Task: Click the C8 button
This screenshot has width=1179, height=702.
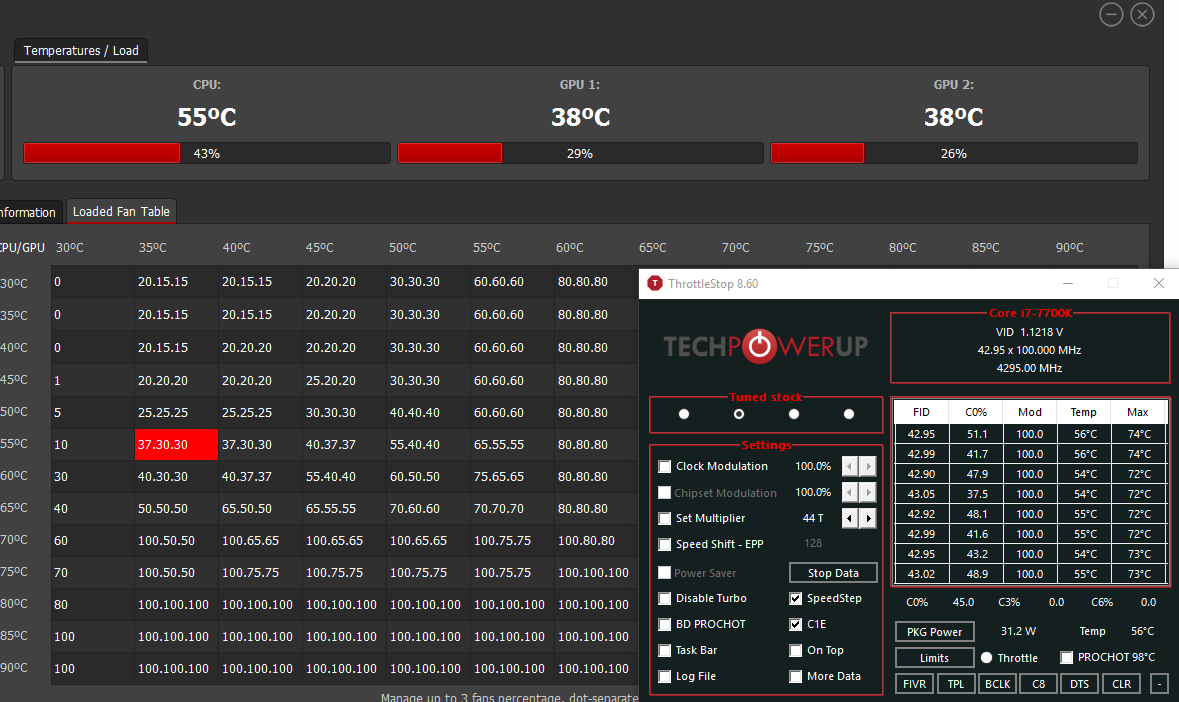Action: click(x=1038, y=684)
